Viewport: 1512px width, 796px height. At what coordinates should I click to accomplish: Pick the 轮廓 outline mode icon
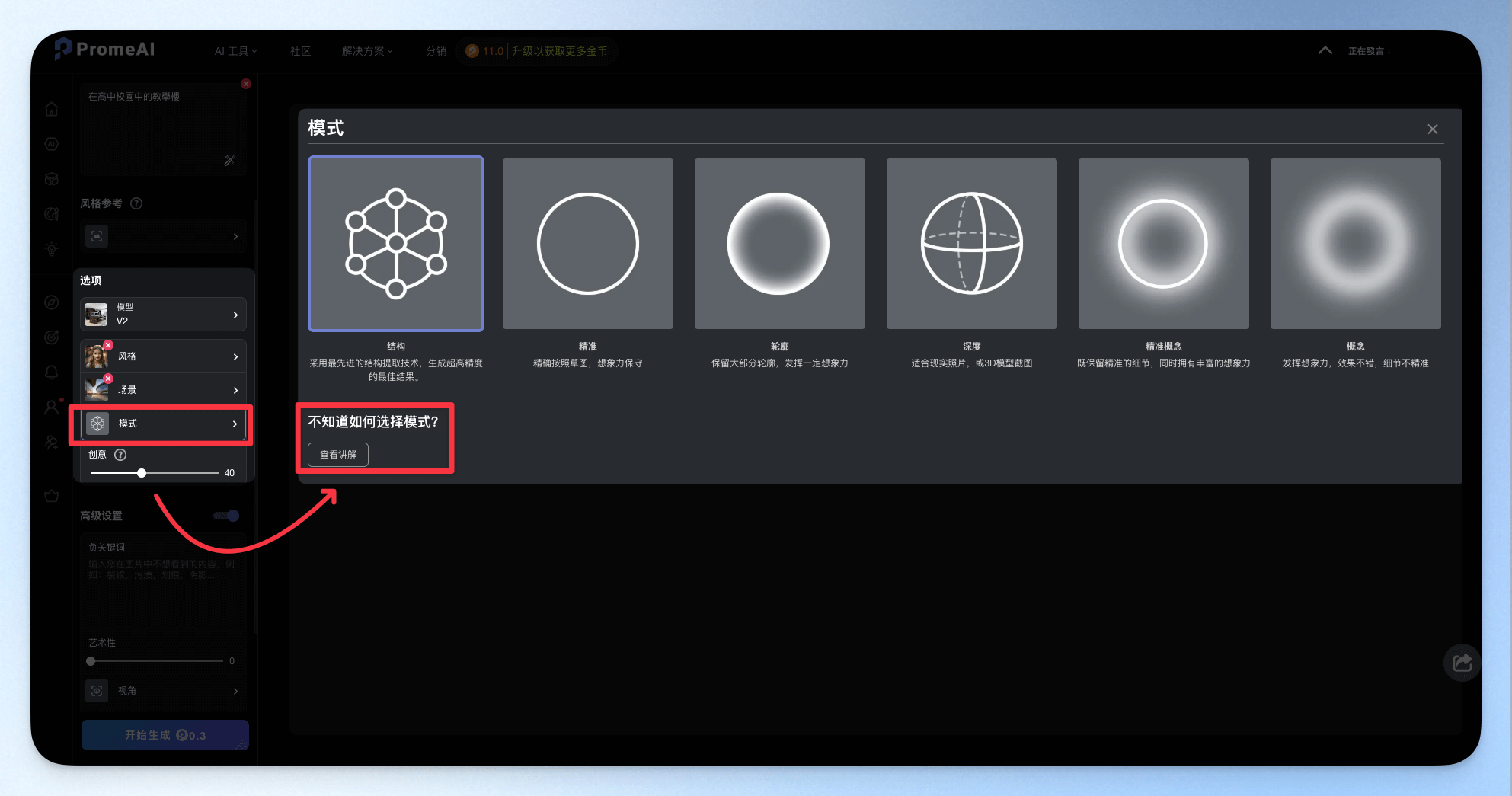pos(780,244)
